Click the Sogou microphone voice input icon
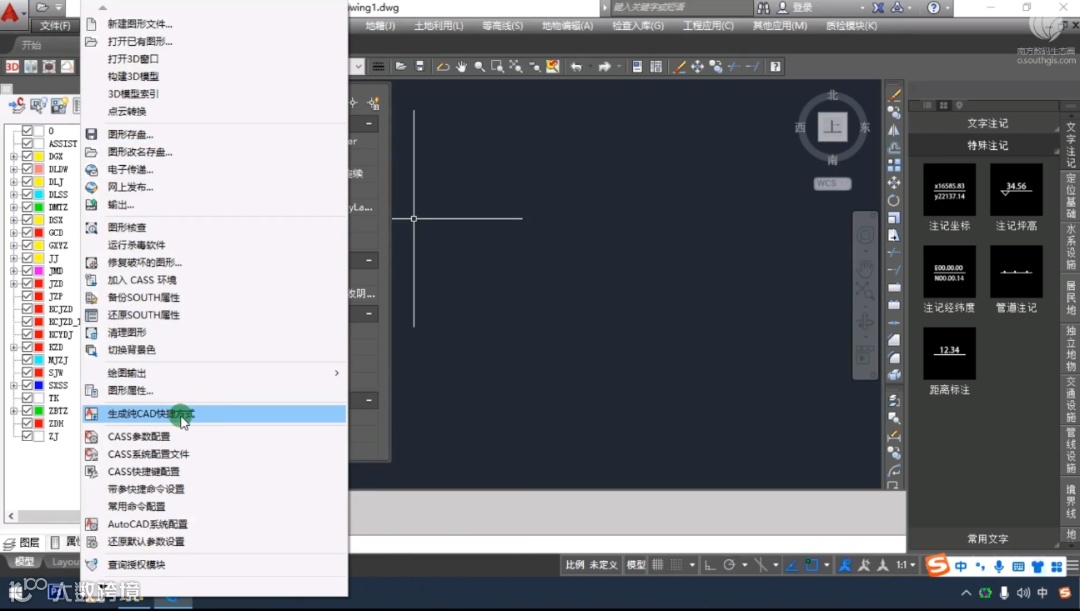 click(x=999, y=566)
